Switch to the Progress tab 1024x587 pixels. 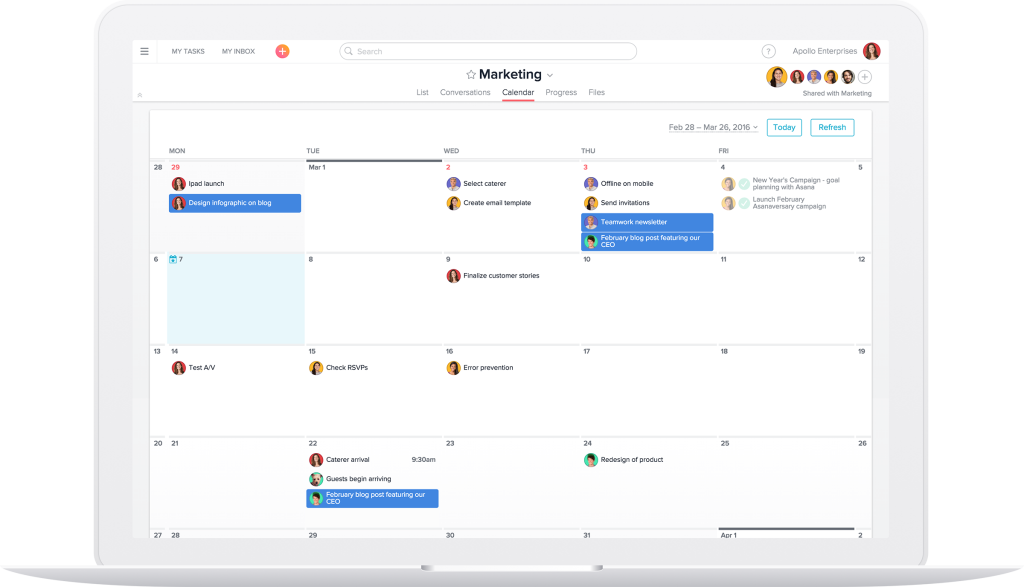pyautogui.click(x=561, y=92)
